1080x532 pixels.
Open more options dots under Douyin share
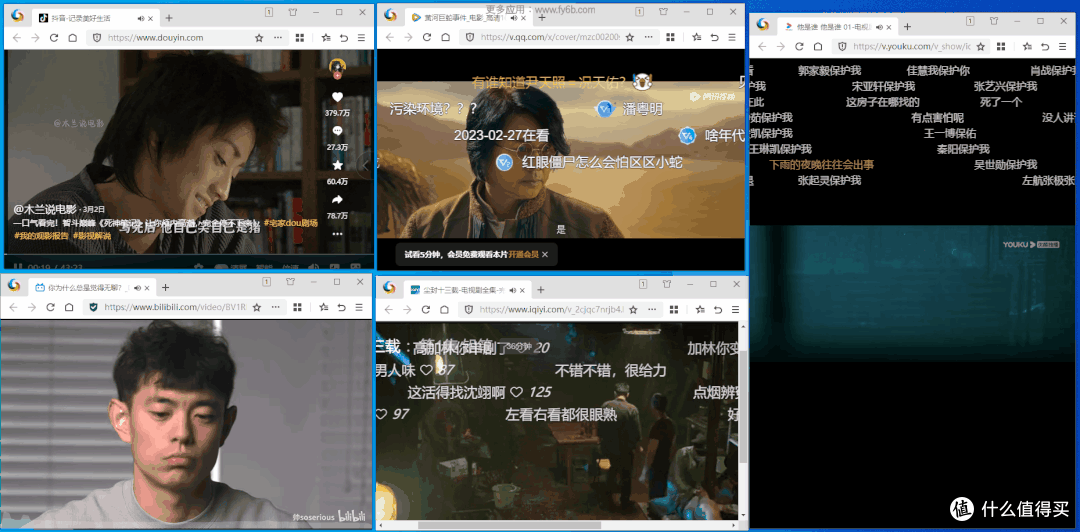(337, 234)
